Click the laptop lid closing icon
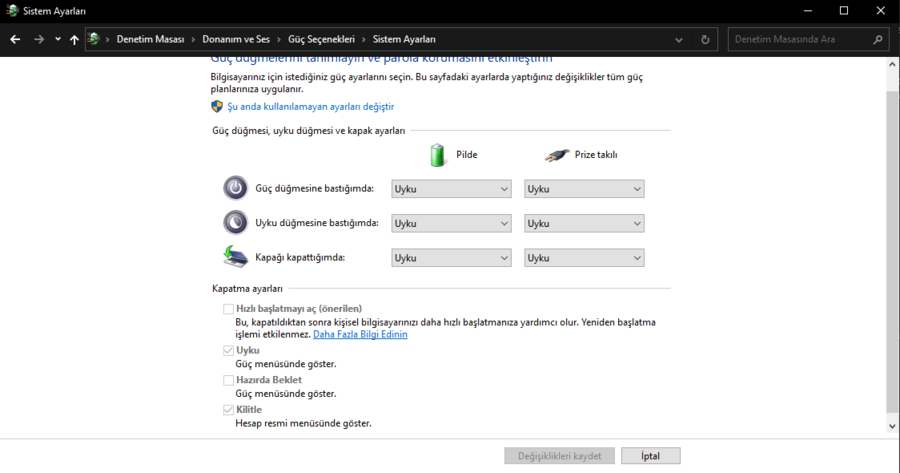The height and width of the screenshot is (473, 900). point(235,257)
